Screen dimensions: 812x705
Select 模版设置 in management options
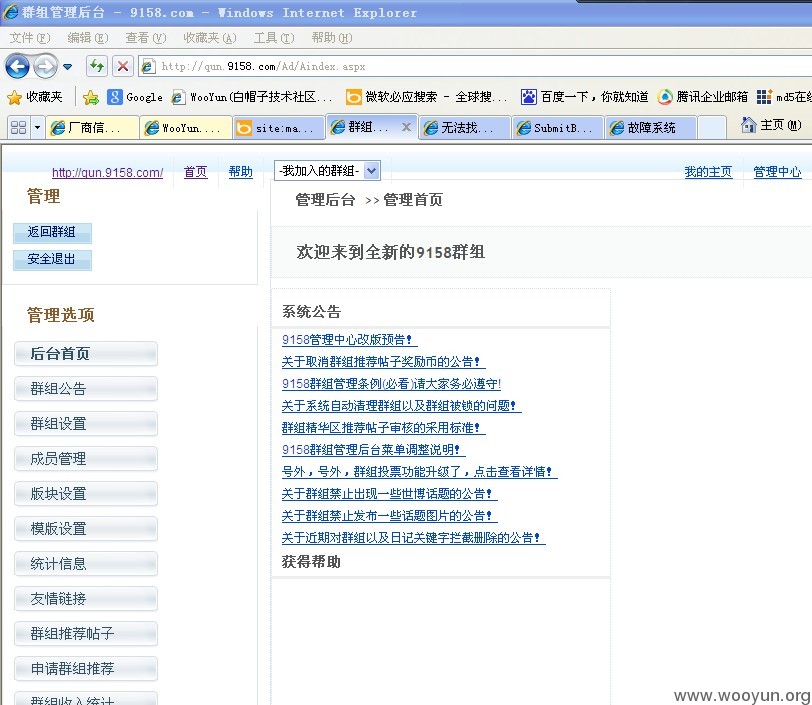(86, 529)
